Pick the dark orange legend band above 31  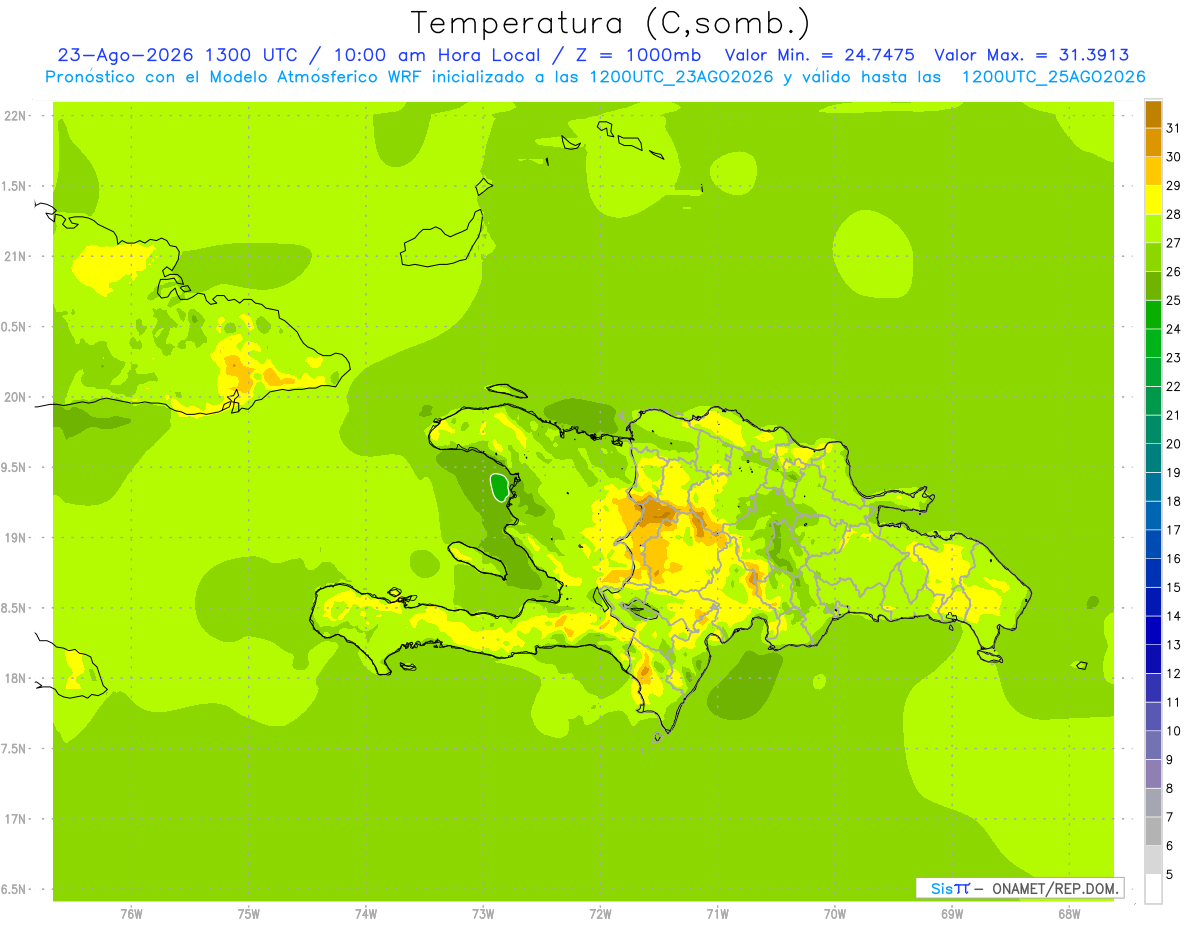[1153, 114]
